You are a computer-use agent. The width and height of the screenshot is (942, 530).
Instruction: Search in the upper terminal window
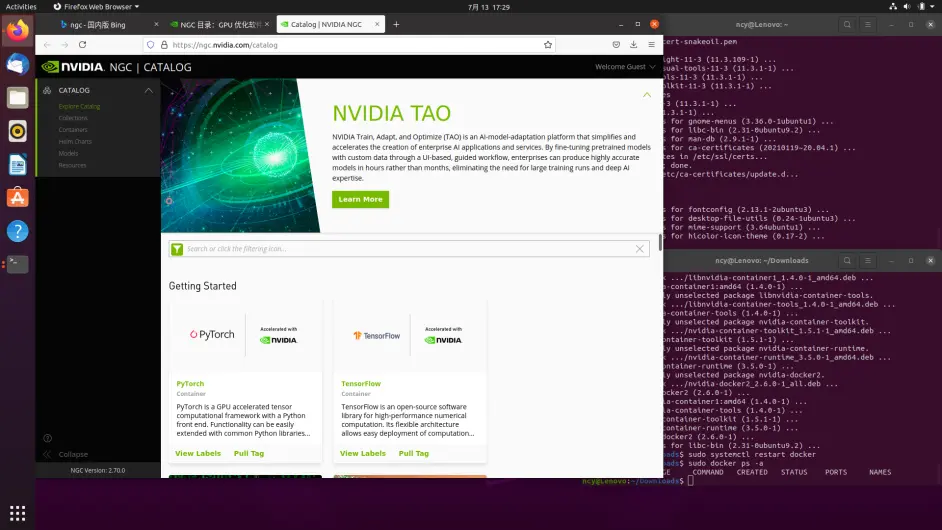click(x=847, y=25)
